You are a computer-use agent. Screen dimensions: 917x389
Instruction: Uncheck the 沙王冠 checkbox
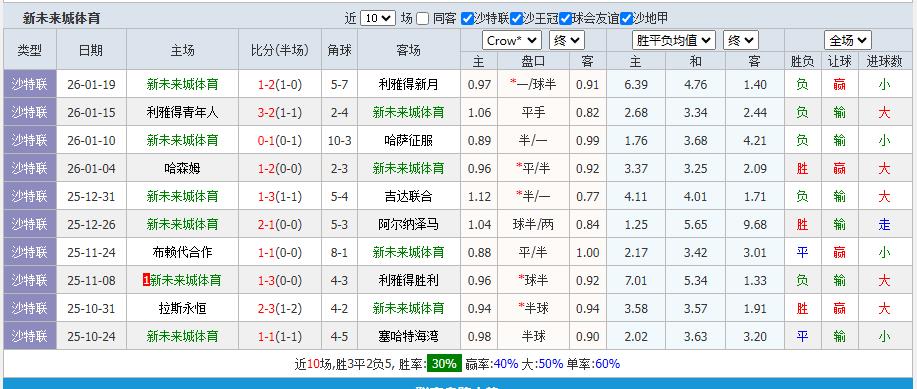pos(516,19)
